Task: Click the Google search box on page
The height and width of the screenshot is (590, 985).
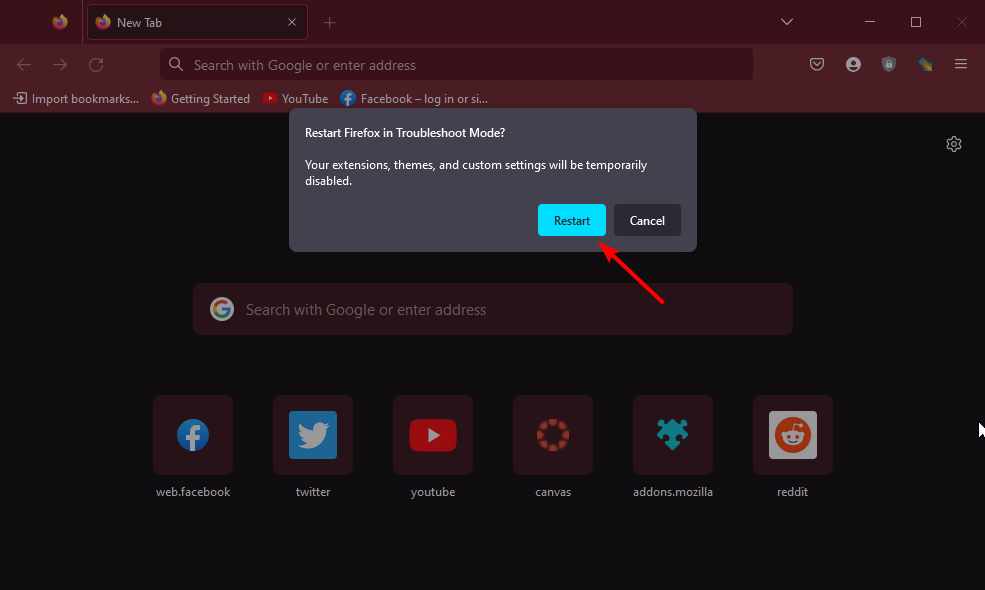Action: tap(492, 309)
